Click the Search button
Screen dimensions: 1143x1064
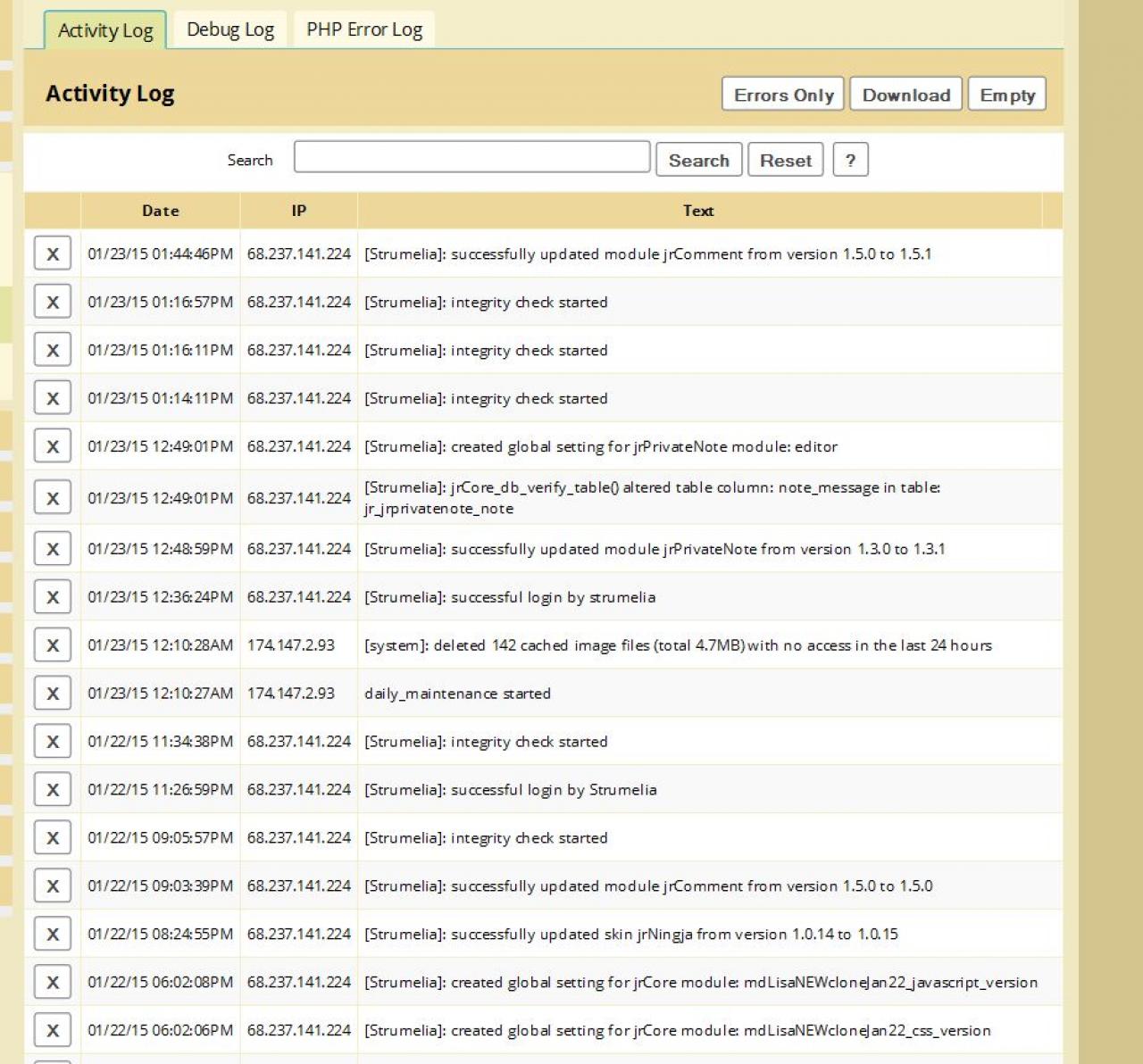[x=698, y=161]
